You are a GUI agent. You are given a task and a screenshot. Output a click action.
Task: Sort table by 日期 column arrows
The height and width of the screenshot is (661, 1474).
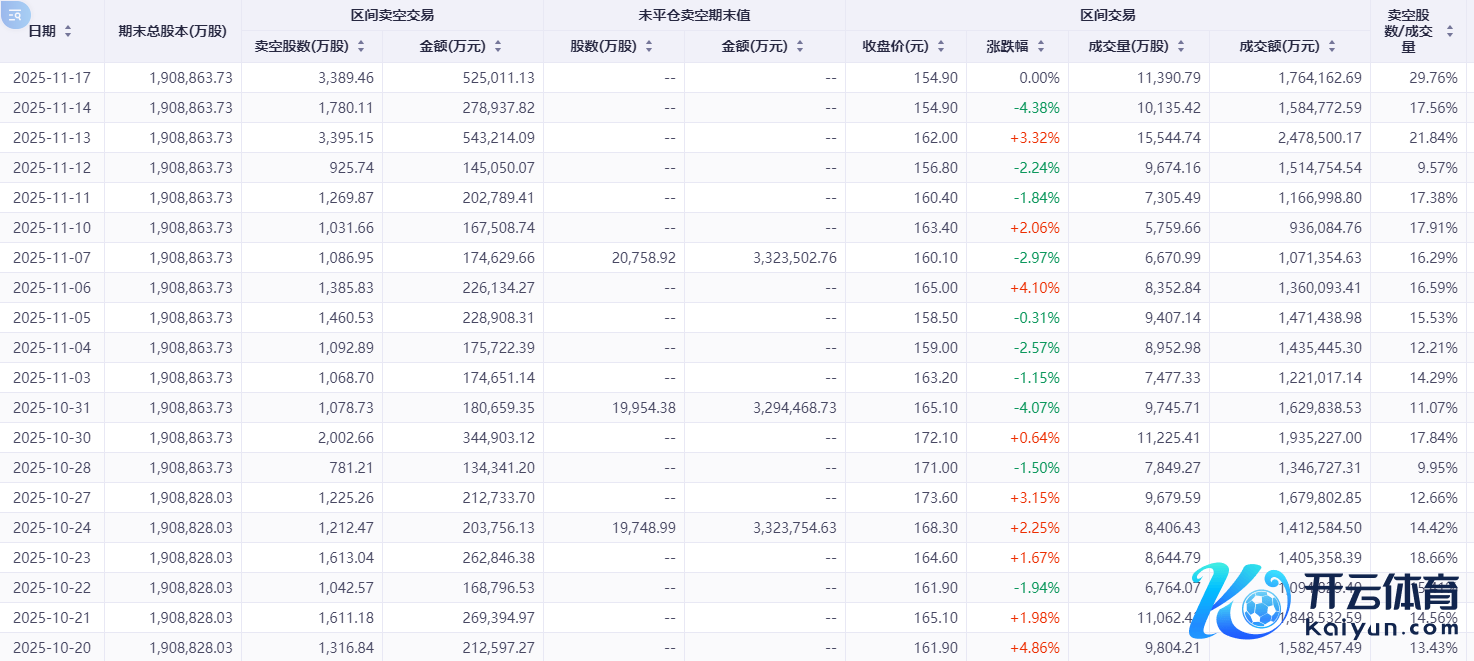[68, 31]
